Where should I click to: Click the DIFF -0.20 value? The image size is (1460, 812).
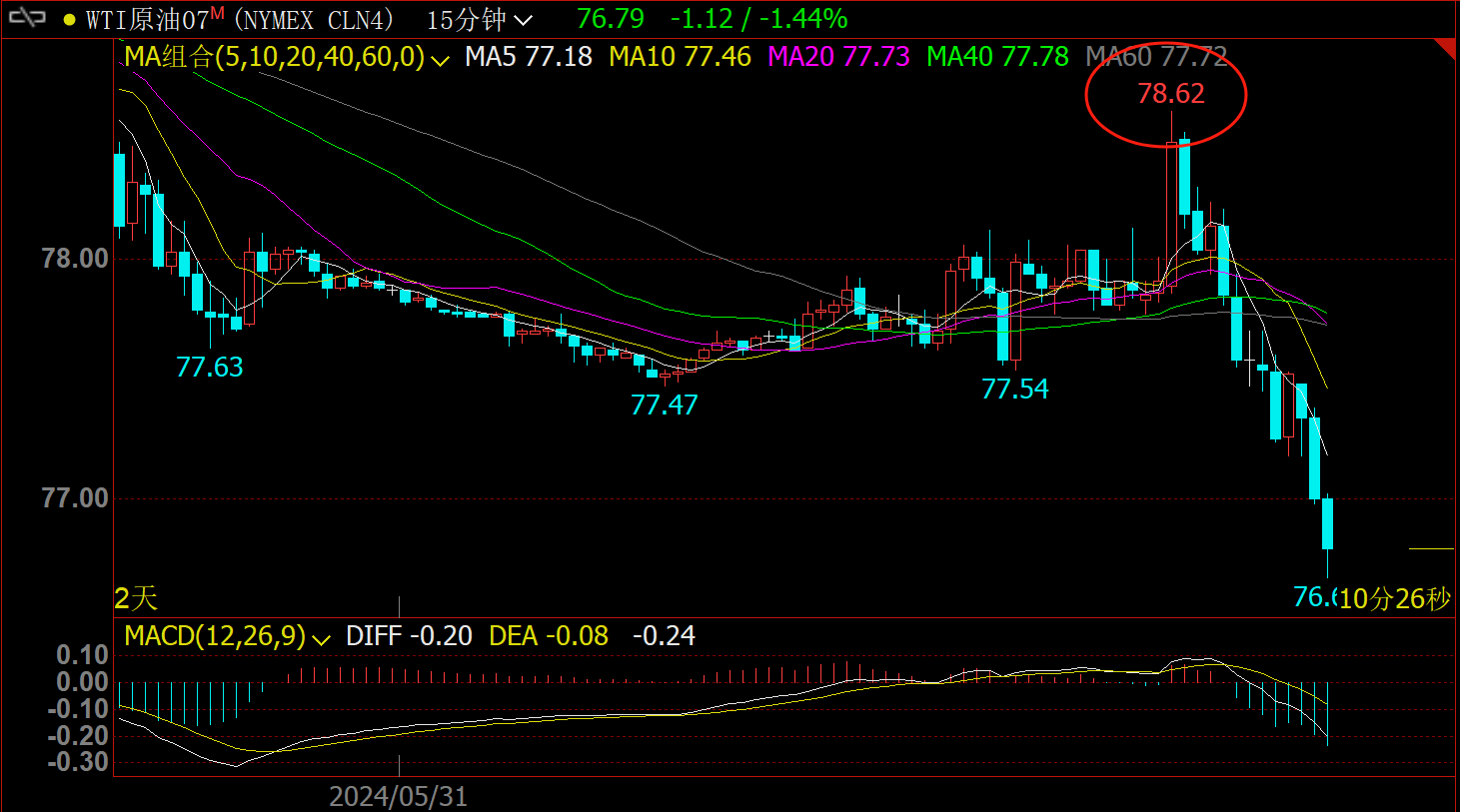pyautogui.click(x=409, y=636)
